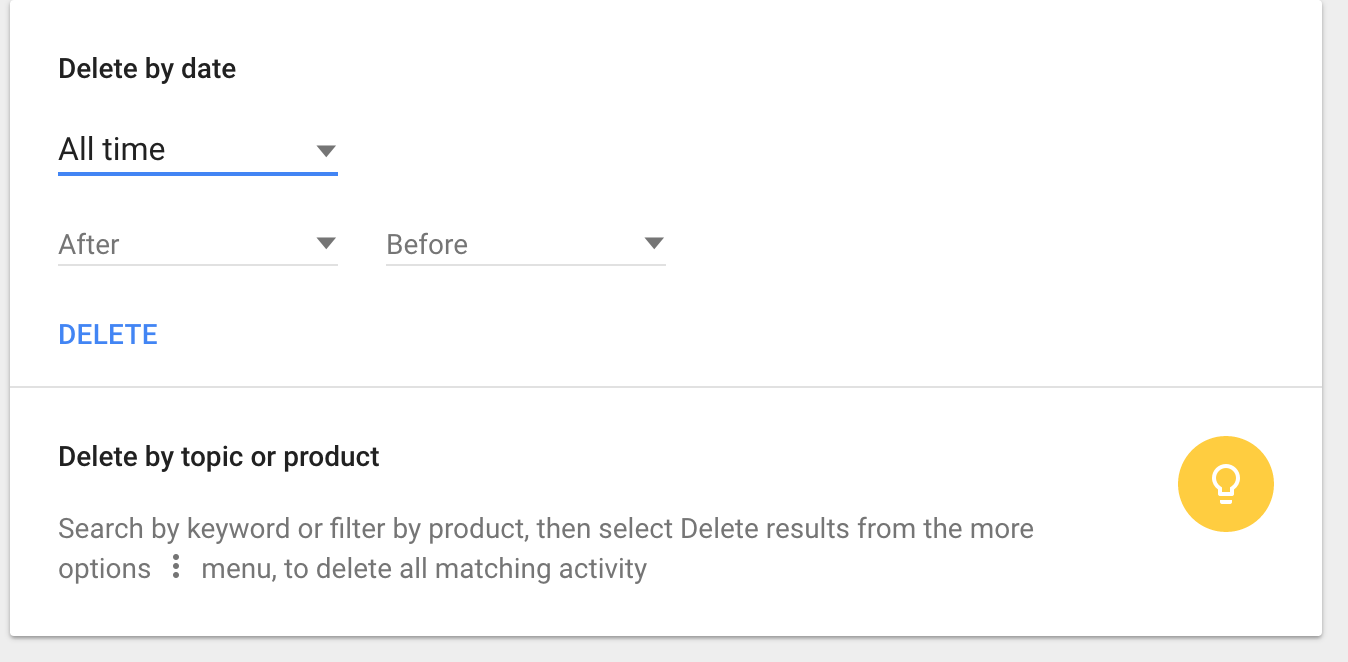The height and width of the screenshot is (662, 1348).
Task: Click the dropdown arrow beside After
Action: (x=326, y=242)
